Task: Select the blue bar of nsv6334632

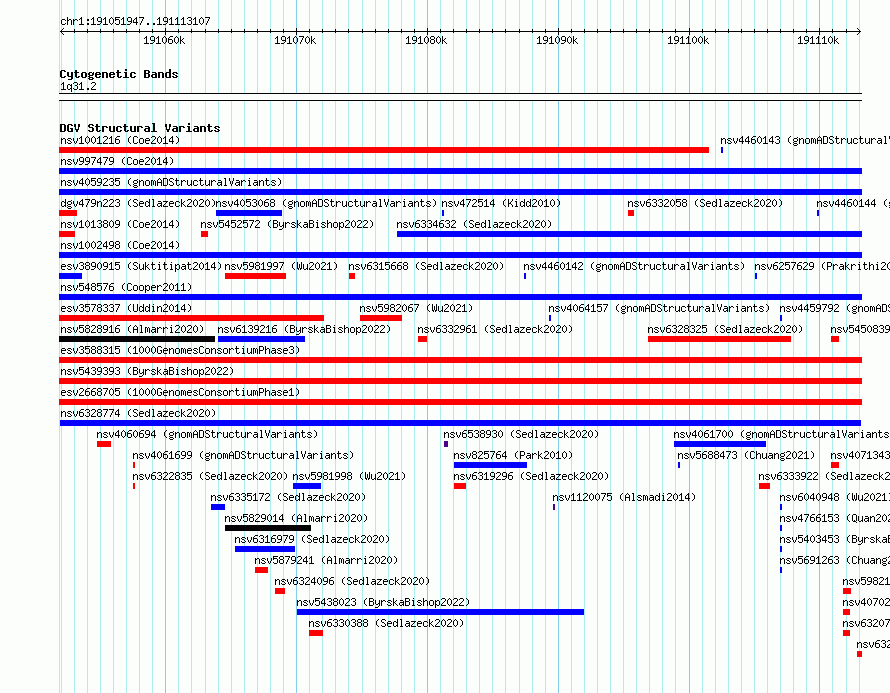Action: click(x=629, y=234)
